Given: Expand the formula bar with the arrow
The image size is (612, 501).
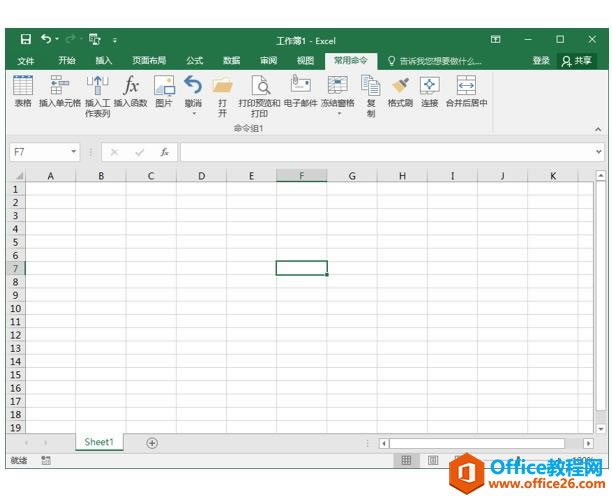Looking at the screenshot, I should pyautogui.click(x=599, y=152).
